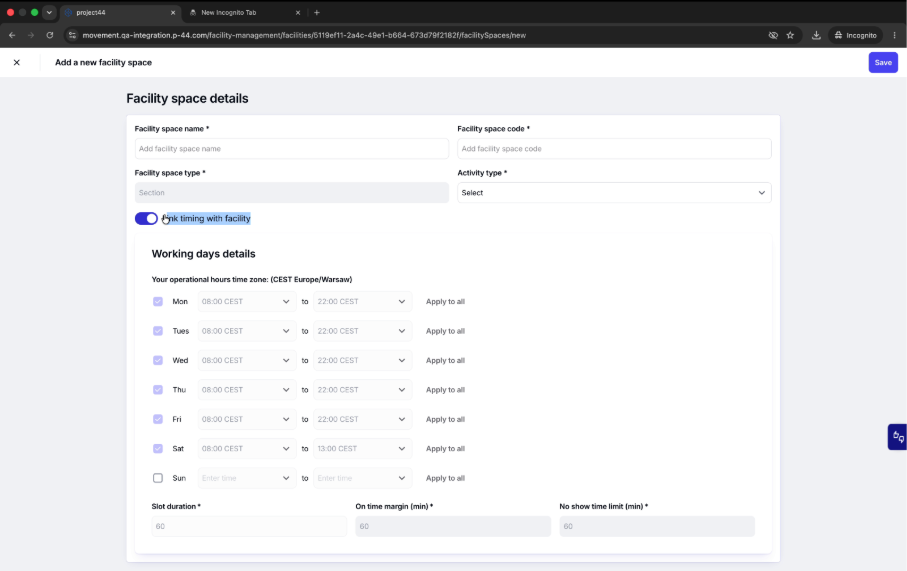Click the Incognito profile badge
Viewport: 907px width, 571px height.
[856, 35]
